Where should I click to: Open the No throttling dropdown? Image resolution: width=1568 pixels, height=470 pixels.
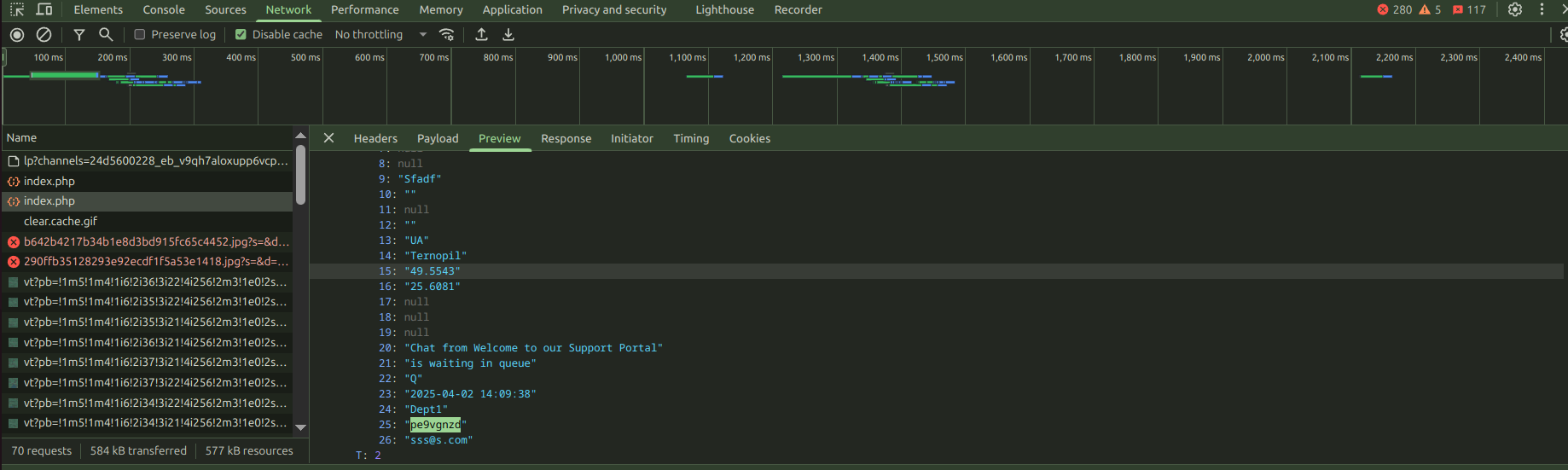pos(380,35)
